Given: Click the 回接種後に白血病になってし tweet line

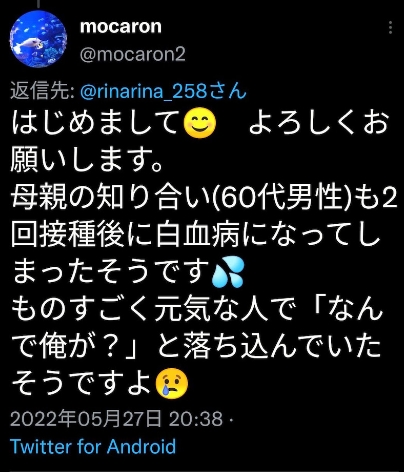Looking at the screenshot, I should point(196,235).
